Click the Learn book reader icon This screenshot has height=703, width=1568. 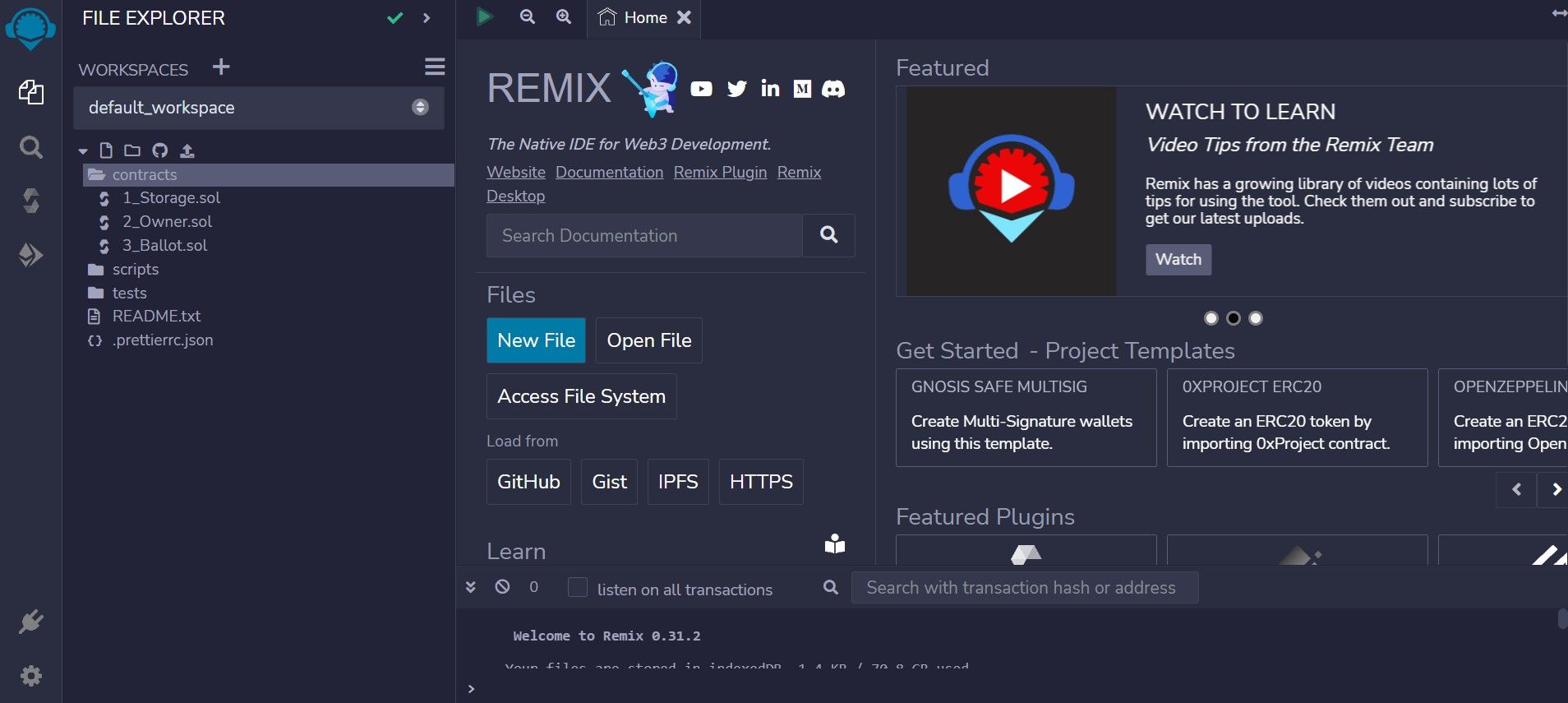[835, 544]
